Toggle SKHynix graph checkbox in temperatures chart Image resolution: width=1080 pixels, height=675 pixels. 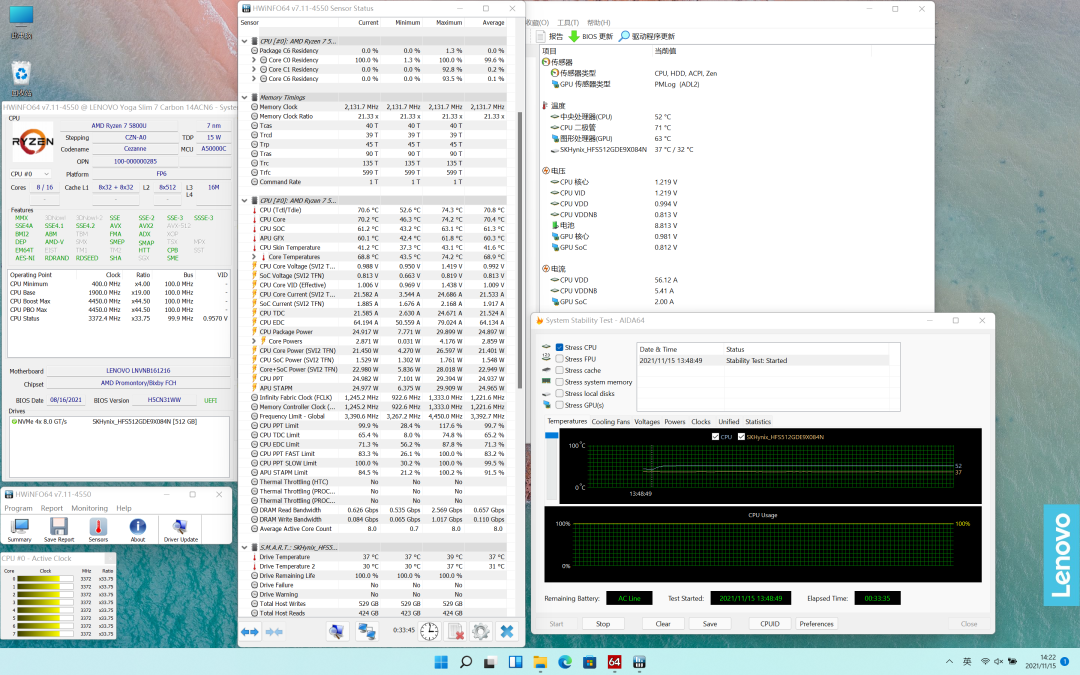[x=741, y=437]
